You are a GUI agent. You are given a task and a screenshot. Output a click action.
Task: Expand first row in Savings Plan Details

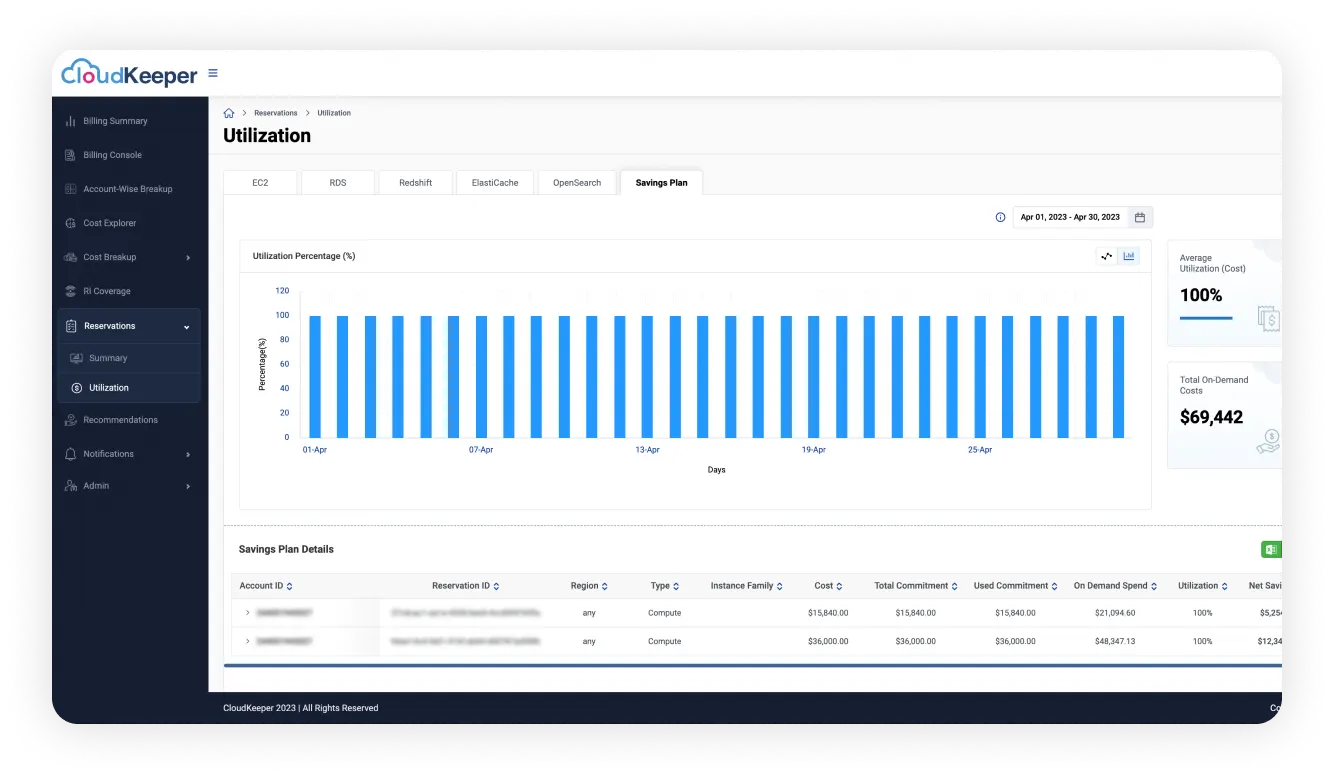247,613
